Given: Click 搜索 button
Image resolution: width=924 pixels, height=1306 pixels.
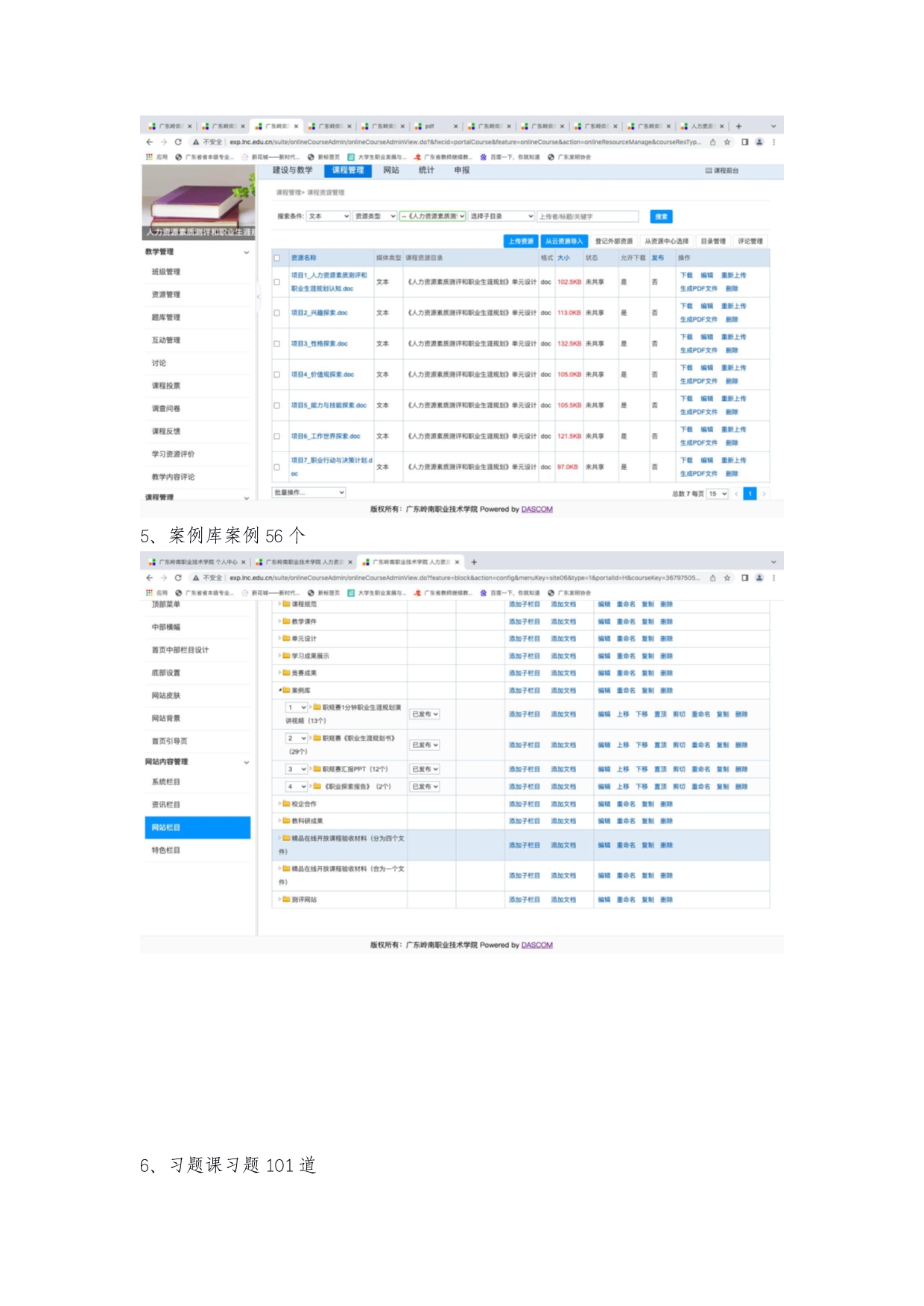Looking at the screenshot, I should pyautogui.click(x=661, y=217).
